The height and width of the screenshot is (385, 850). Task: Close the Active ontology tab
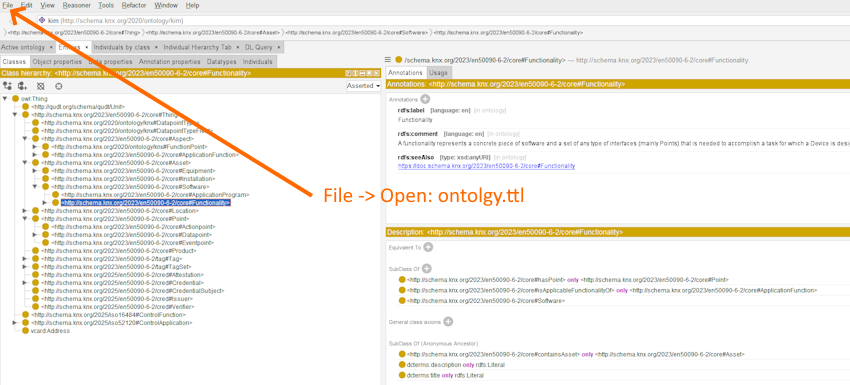[52, 48]
